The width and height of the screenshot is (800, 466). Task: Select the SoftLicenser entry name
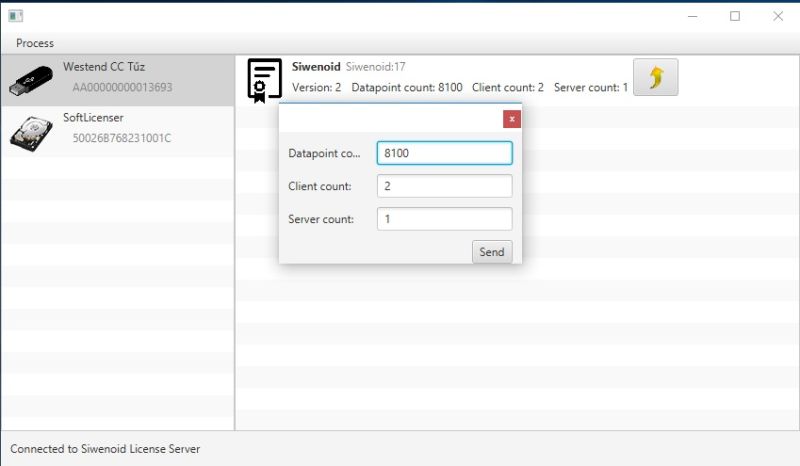tap(93, 118)
